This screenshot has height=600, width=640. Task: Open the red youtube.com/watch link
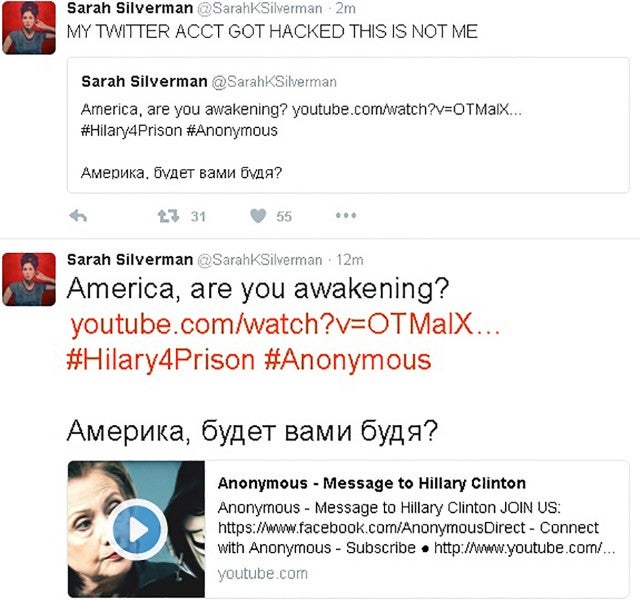point(285,324)
